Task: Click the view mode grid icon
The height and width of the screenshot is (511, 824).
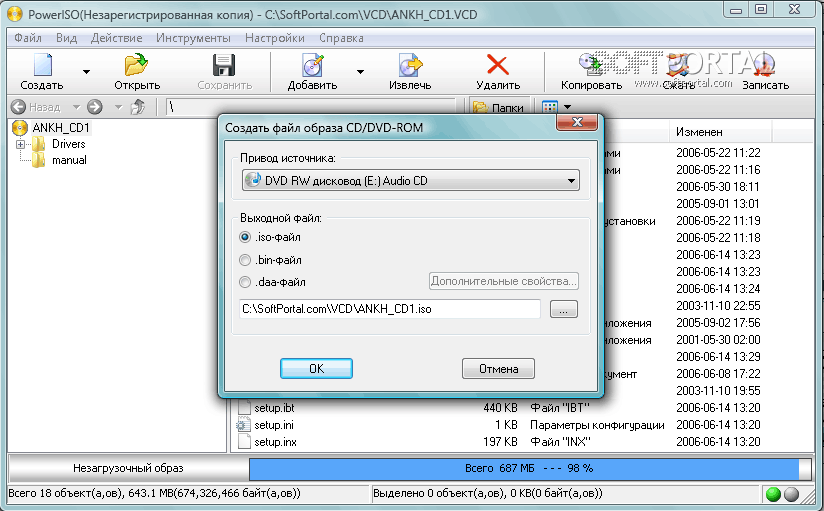Action: (x=550, y=107)
